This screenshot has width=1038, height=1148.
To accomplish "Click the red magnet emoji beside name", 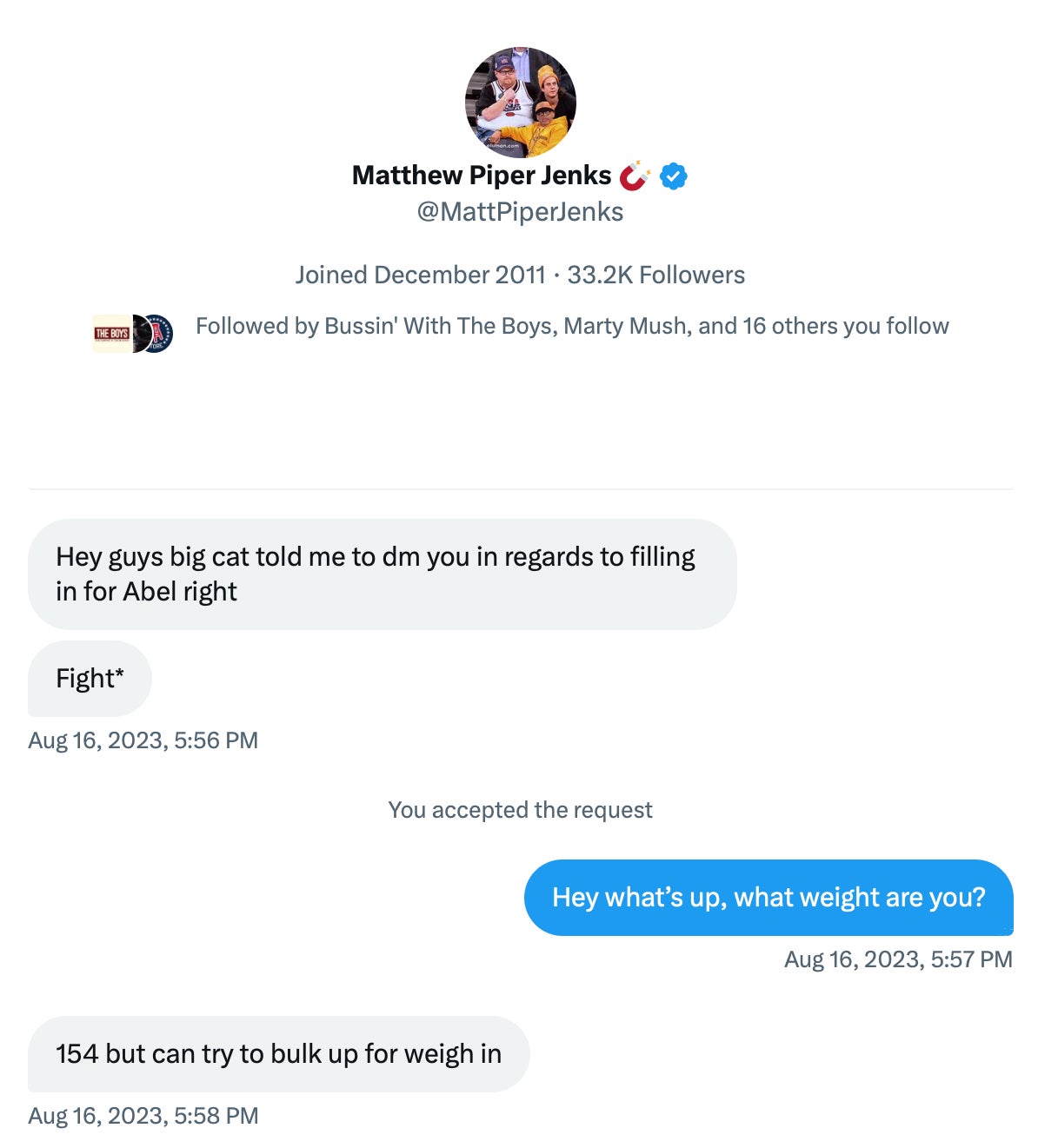I will (635, 176).
